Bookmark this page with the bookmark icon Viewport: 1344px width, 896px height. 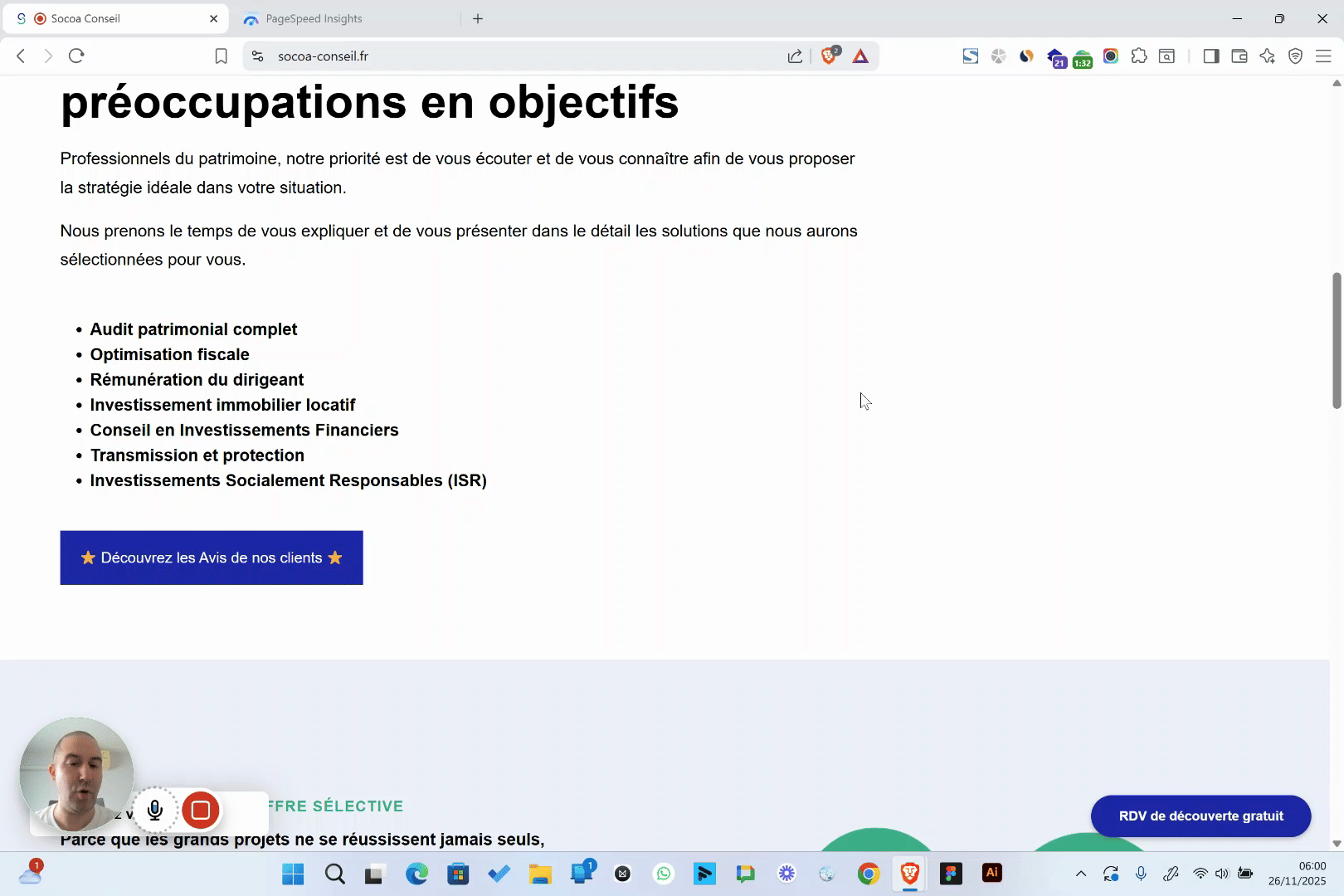(x=221, y=56)
